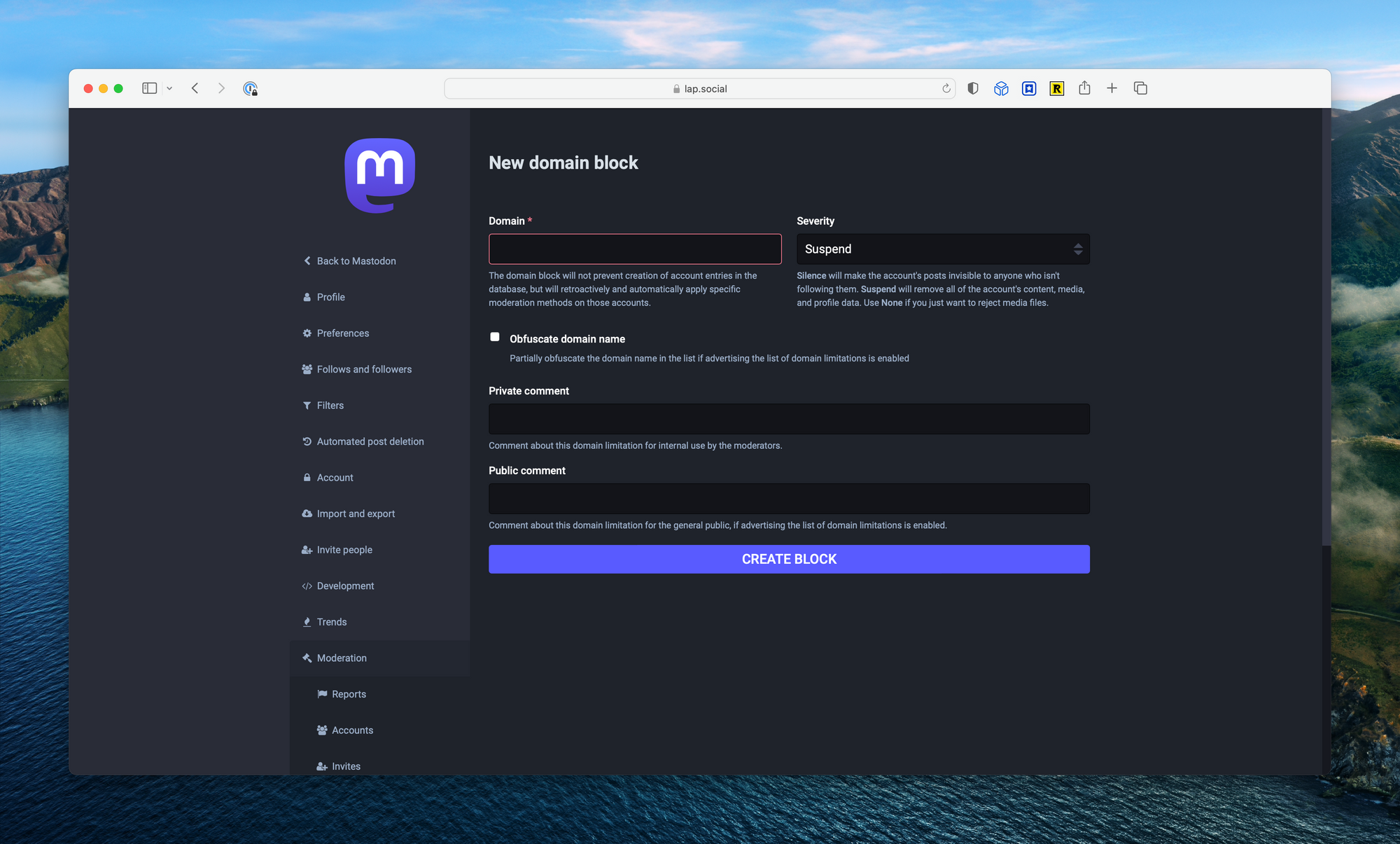Click the Reports flag icon

pos(321,694)
